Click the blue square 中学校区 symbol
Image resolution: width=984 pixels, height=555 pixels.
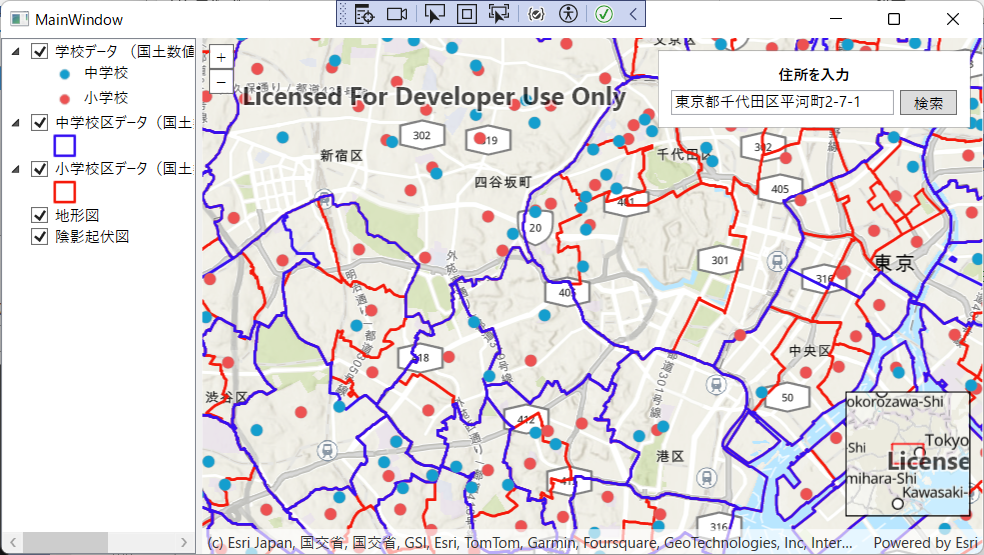pyautogui.click(x=65, y=146)
